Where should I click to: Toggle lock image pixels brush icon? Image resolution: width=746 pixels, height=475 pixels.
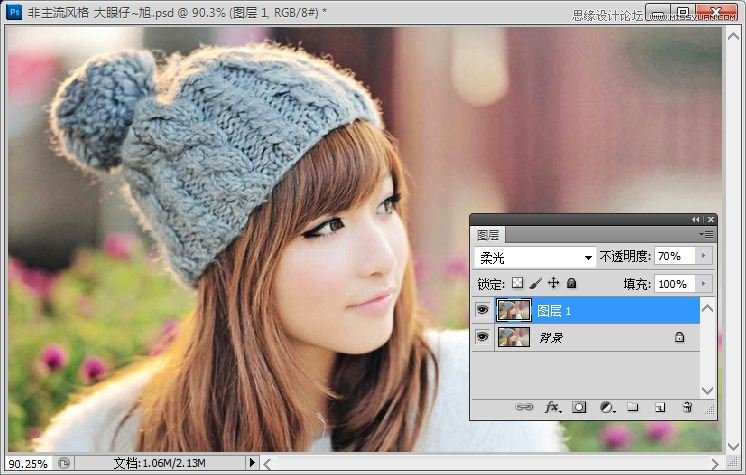(535, 284)
